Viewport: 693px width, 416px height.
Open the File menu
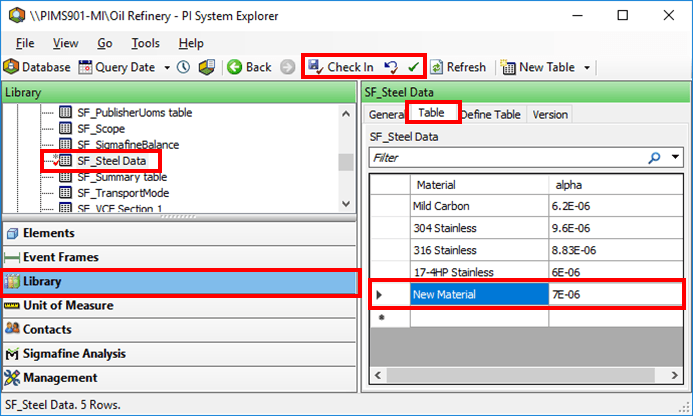point(25,43)
